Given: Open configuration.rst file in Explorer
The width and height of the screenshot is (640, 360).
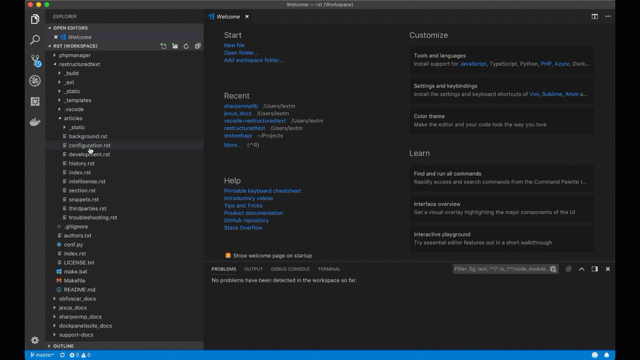Looking at the screenshot, I should tap(89, 145).
